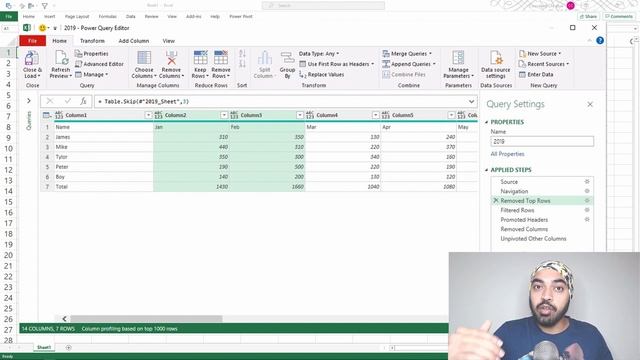Open the Data Type: Any dropdown

click(x=319, y=53)
